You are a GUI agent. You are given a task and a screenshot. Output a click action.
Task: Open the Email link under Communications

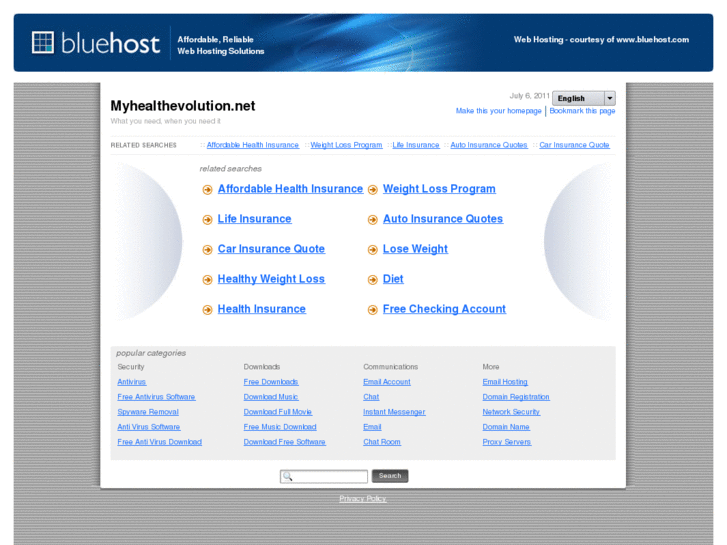(372, 427)
